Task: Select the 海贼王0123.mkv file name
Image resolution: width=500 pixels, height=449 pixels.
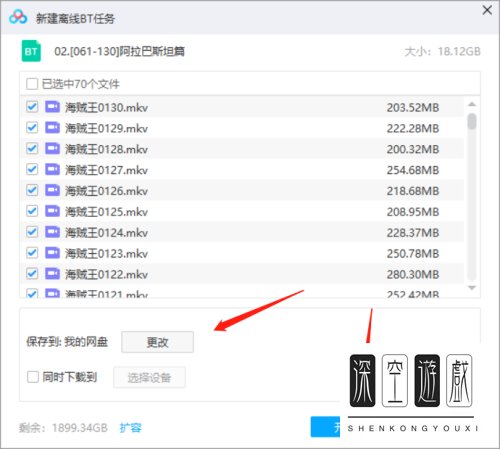Action: point(106,254)
